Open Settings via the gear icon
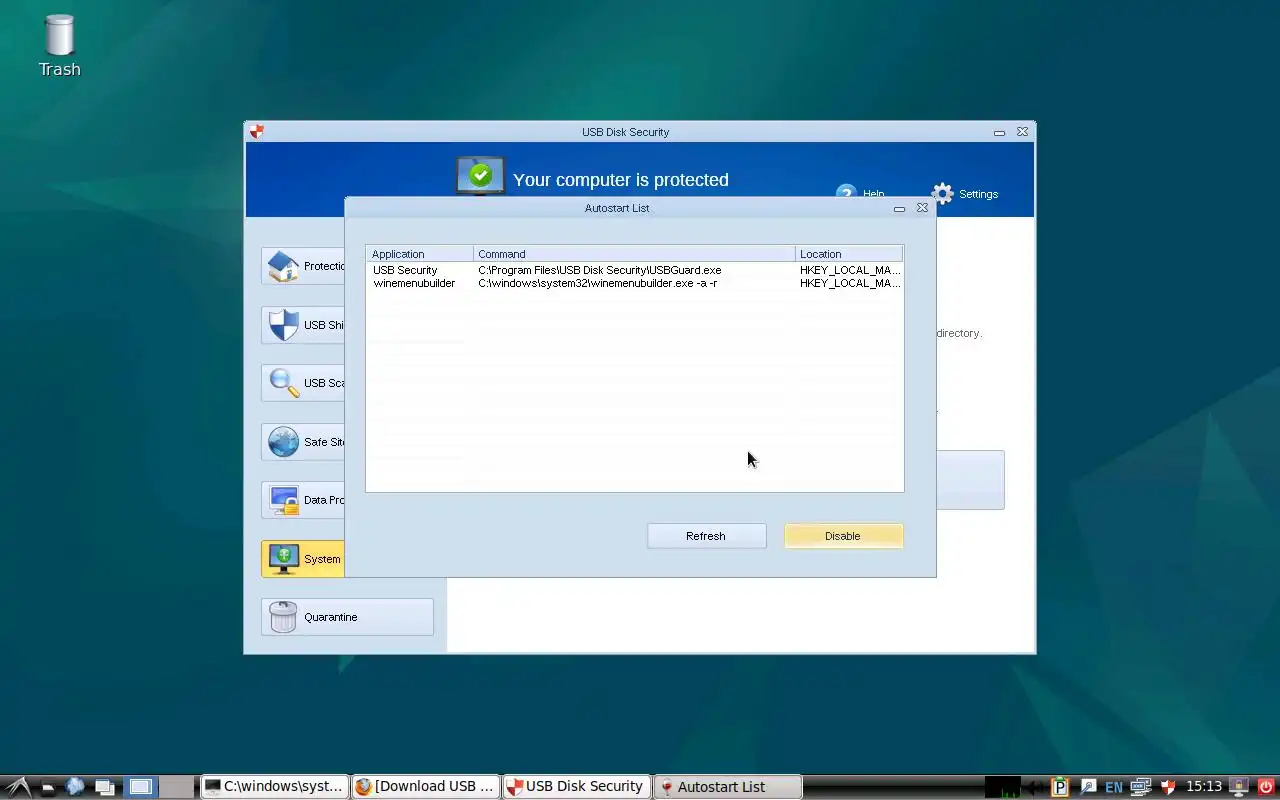1280x800 pixels. (x=942, y=194)
